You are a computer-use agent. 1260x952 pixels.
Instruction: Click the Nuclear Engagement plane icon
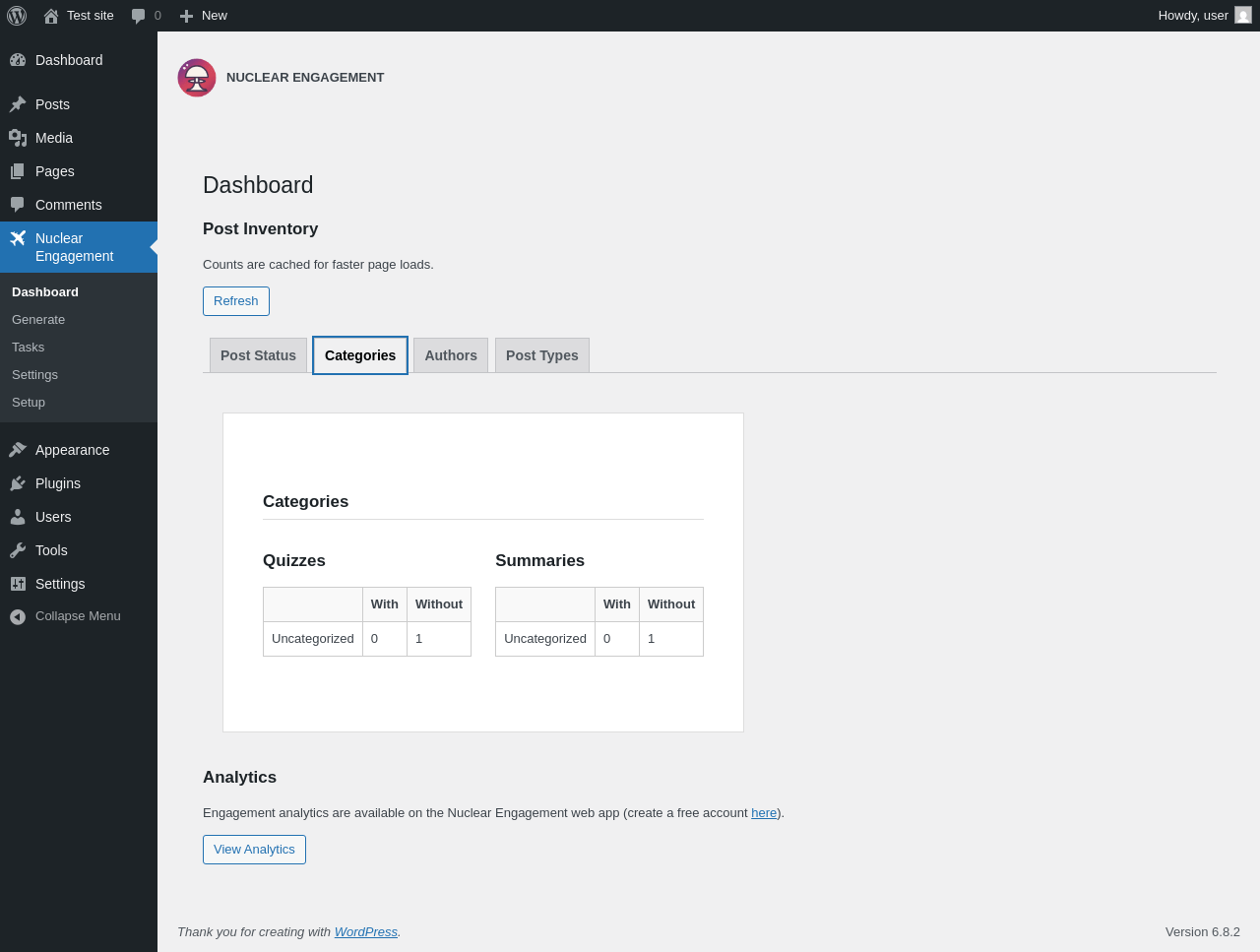(x=18, y=238)
